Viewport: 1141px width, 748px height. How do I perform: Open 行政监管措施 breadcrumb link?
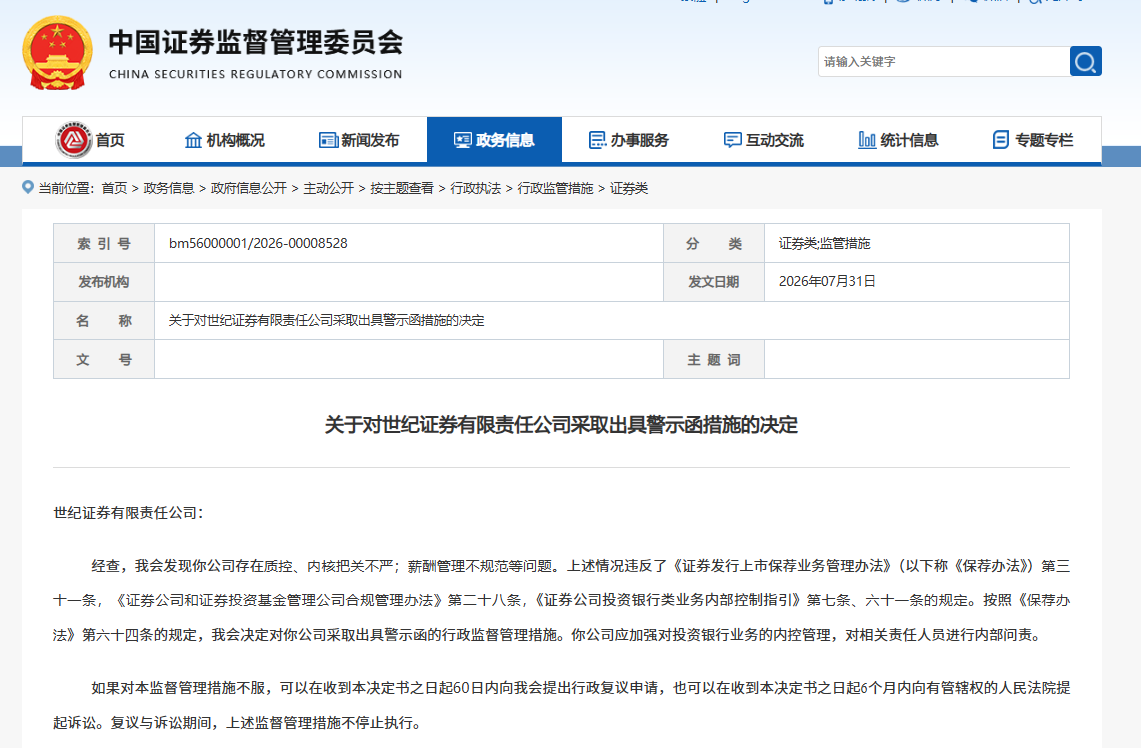555,188
